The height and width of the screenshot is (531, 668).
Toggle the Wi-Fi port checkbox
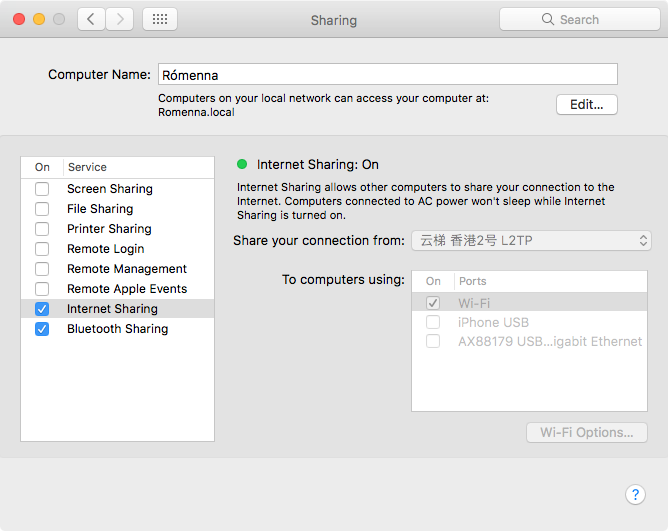[x=433, y=303]
